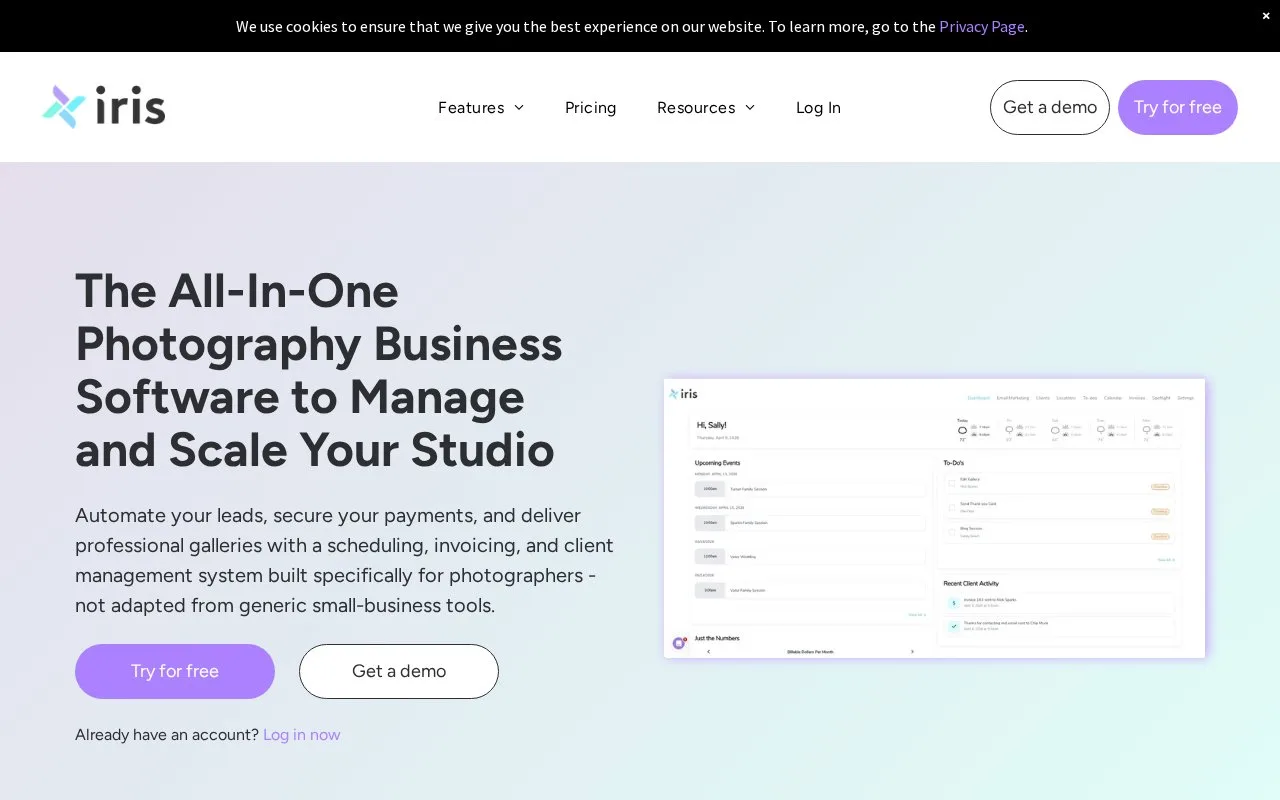
Task: Click the header Try for free button
Action: click(1178, 107)
